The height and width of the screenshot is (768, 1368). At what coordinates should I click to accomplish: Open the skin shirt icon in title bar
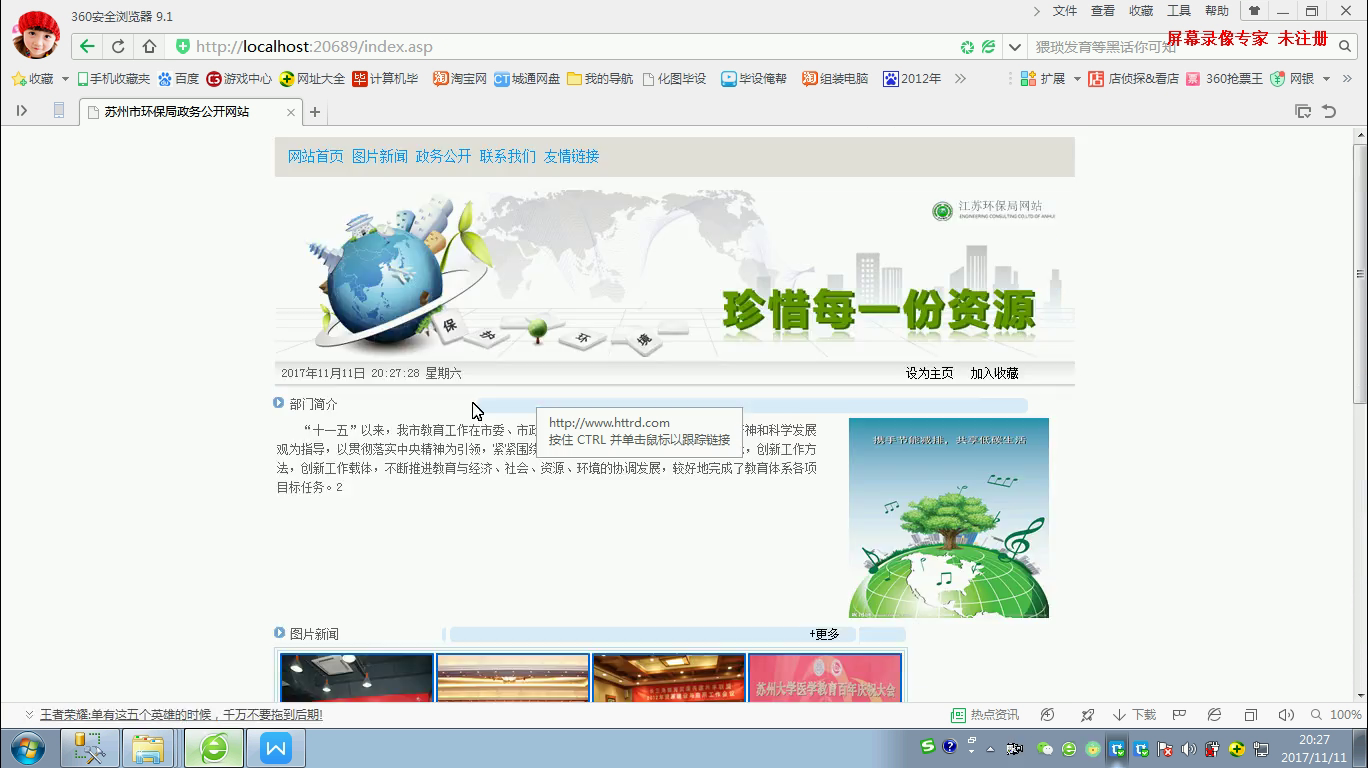[x=1254, y=11]
